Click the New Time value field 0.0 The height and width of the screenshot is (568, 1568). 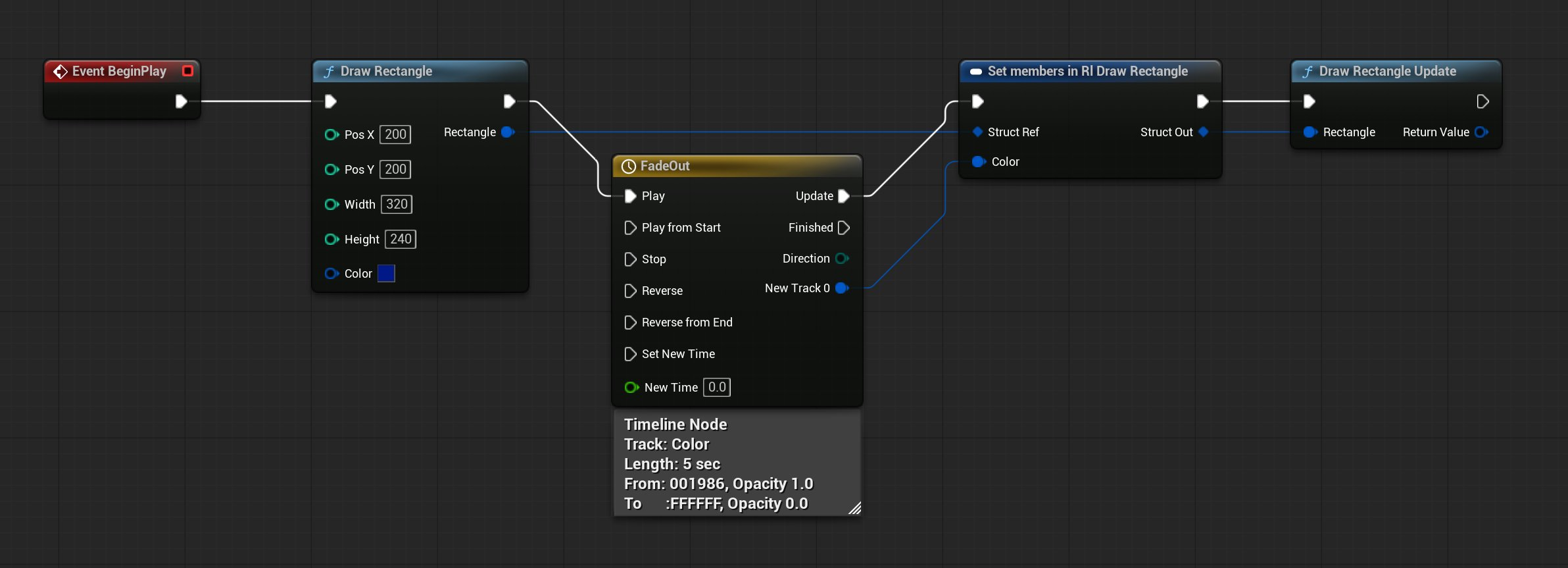coord(717,387)
